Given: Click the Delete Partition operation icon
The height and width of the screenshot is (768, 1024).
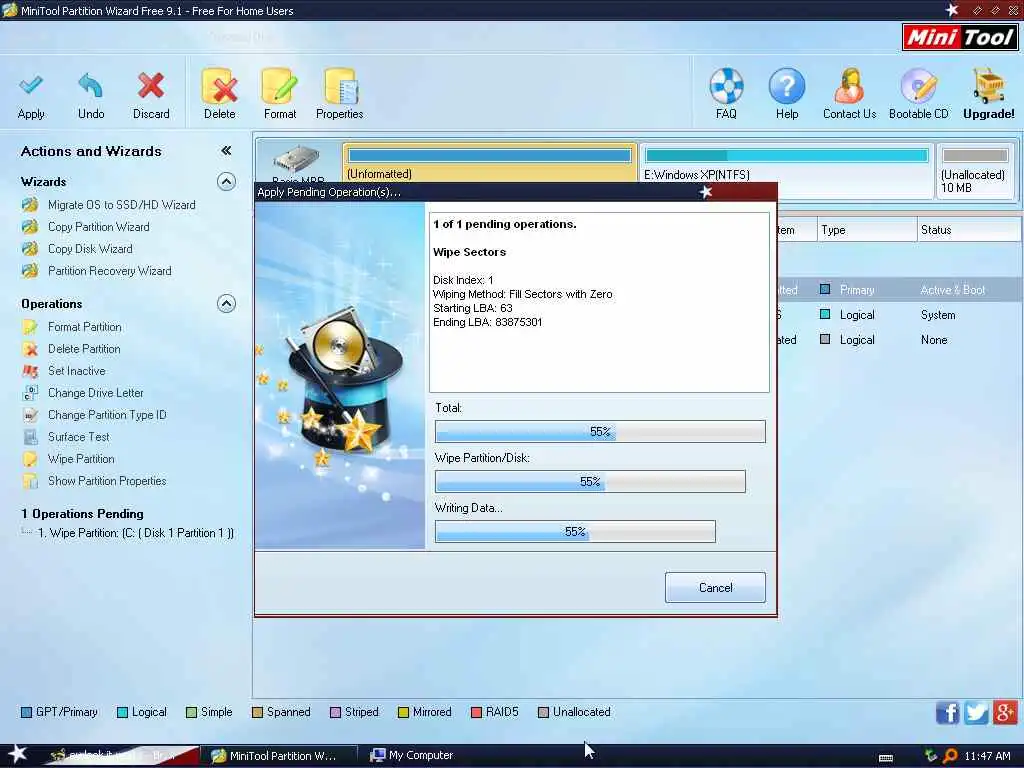Looking at the screenshot, I should (x=30, y=349).
